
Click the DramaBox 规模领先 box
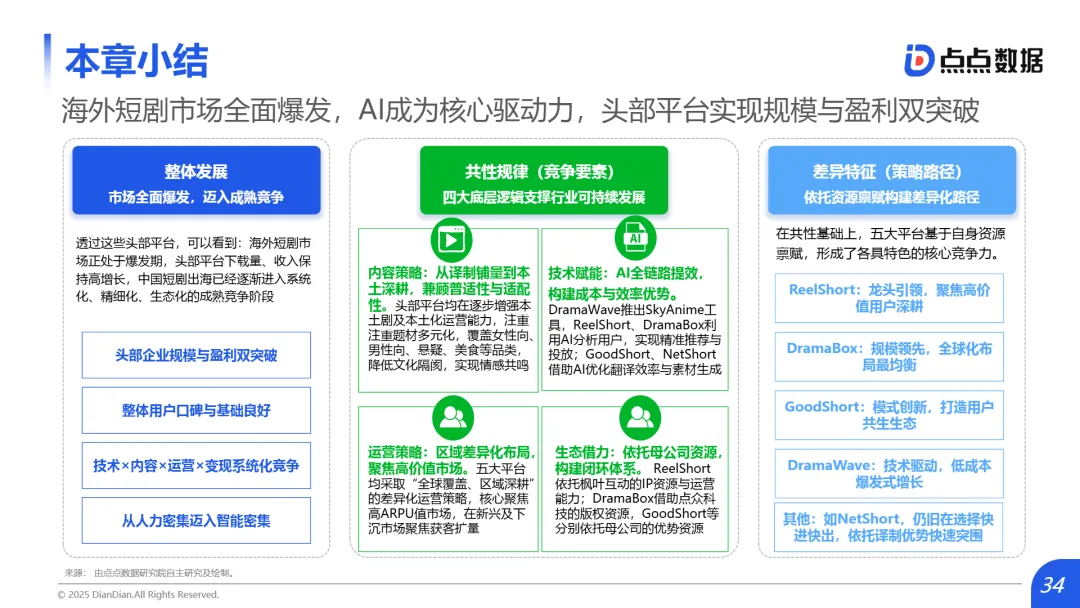coord(889,357)
